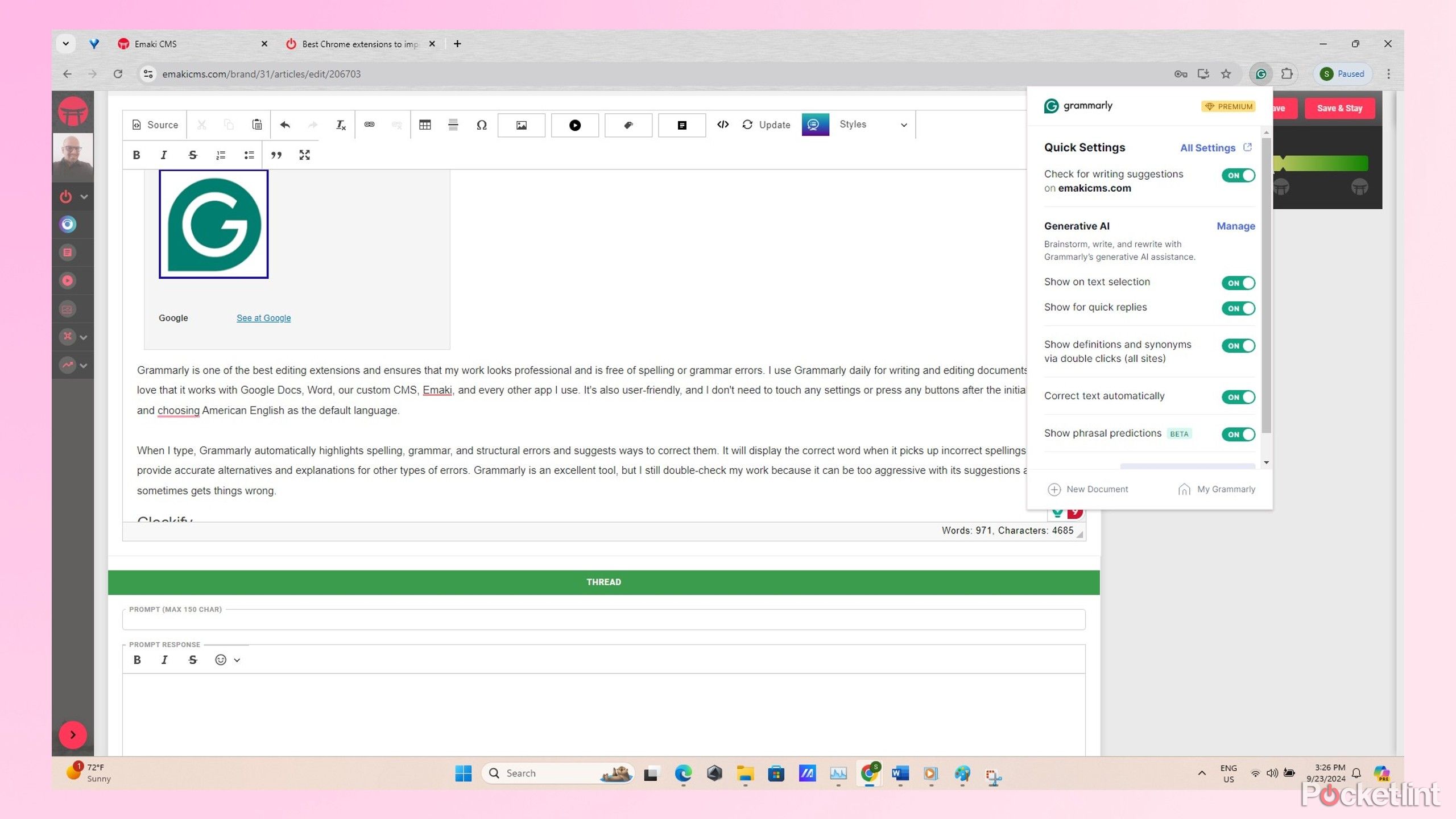Click the Grammarly panel scrollbar

[1266, 284]
